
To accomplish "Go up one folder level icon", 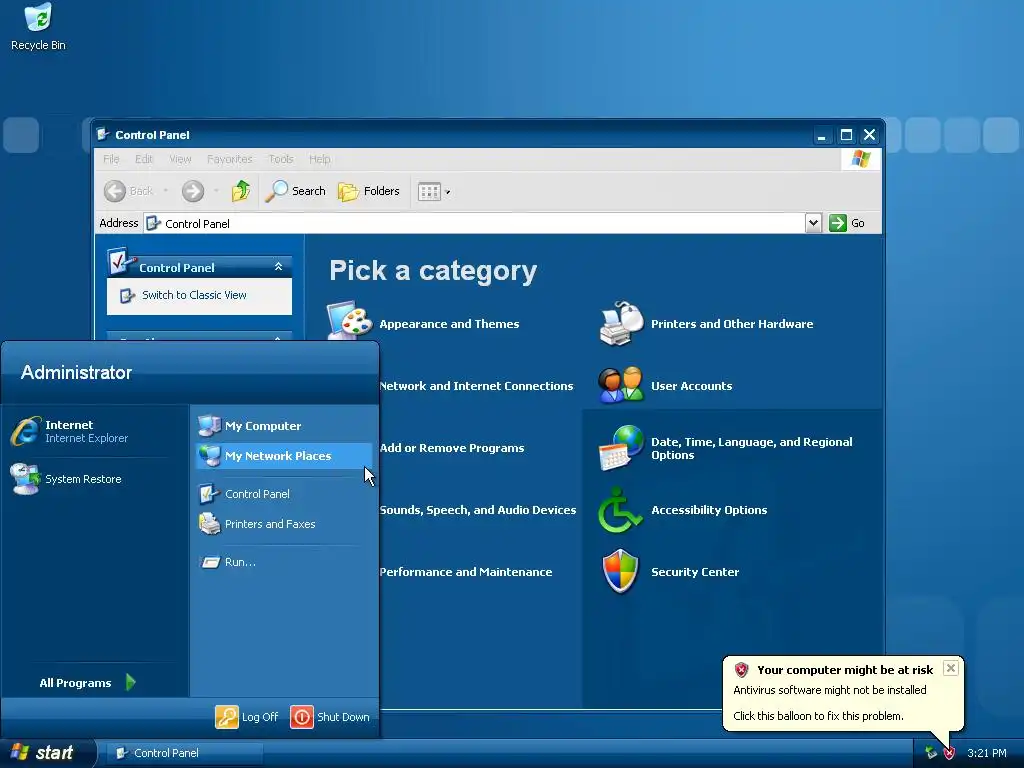I will (x=240, y=191).
